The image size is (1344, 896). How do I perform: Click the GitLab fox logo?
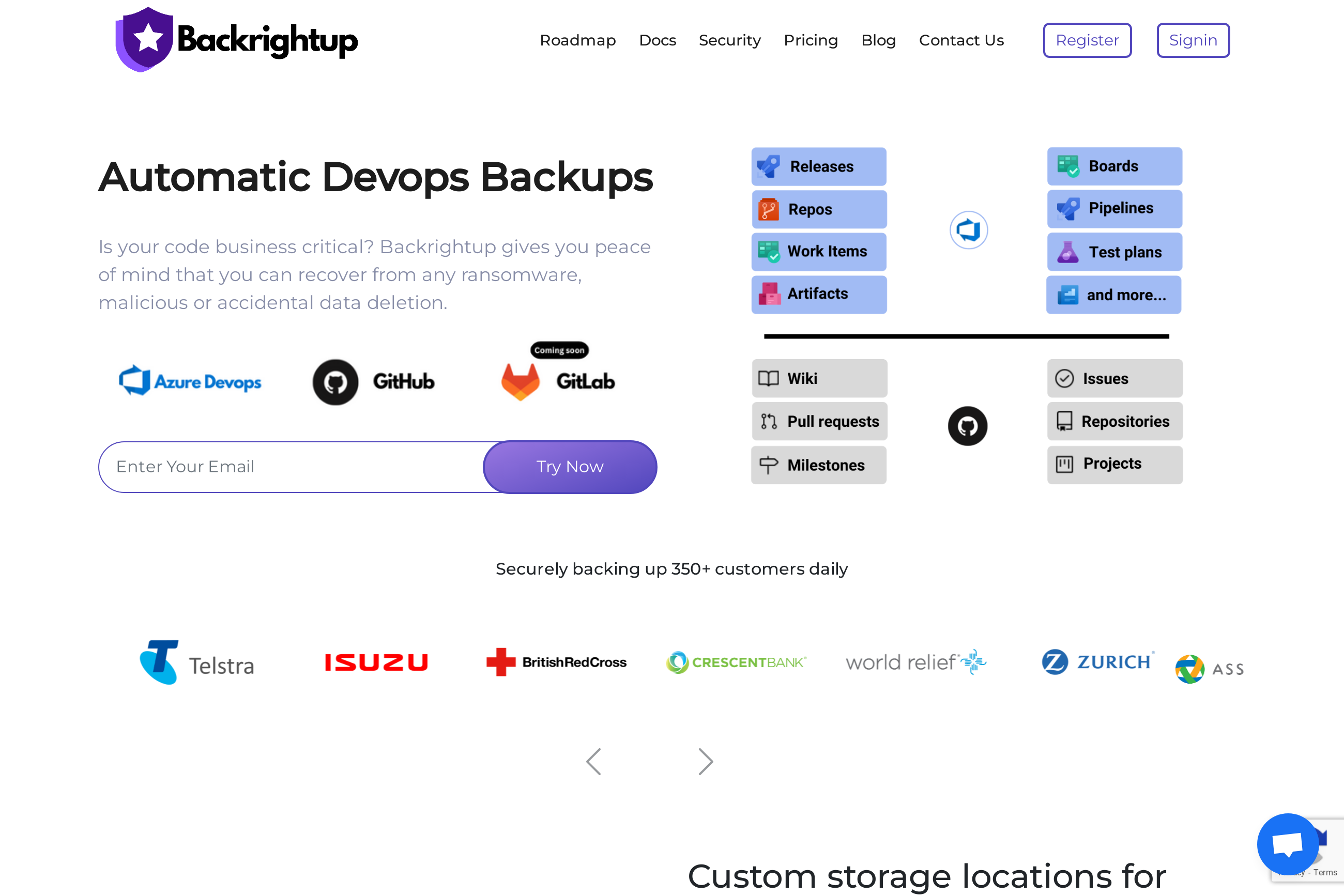[520, 382]
